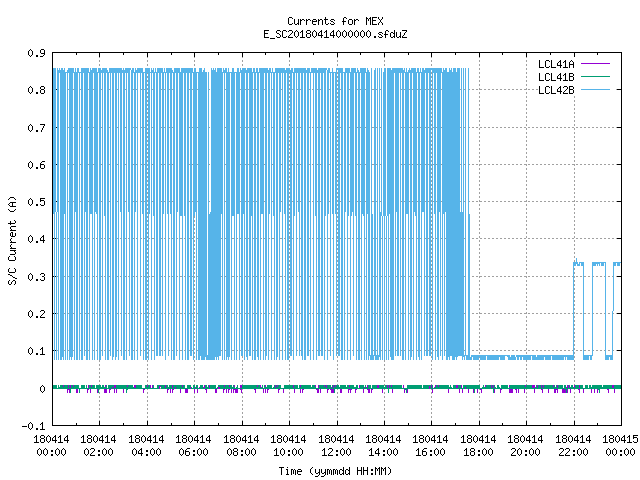Click the x-axis time label '04:00'
The width and height of the screenshot is (640, 480).
[146, 452]
